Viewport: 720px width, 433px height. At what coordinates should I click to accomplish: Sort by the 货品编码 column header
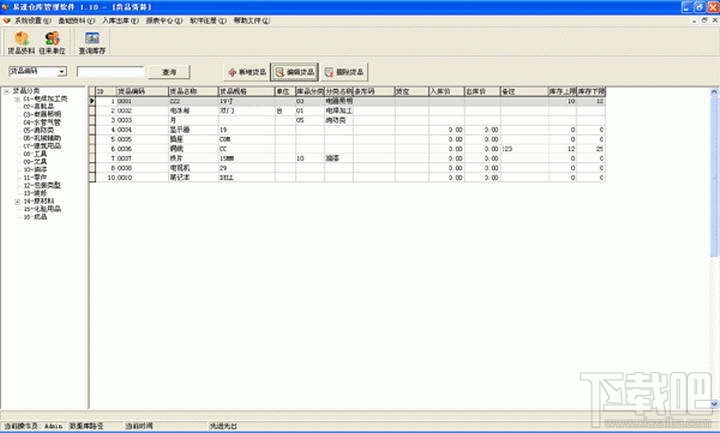(x=142, y=91)
